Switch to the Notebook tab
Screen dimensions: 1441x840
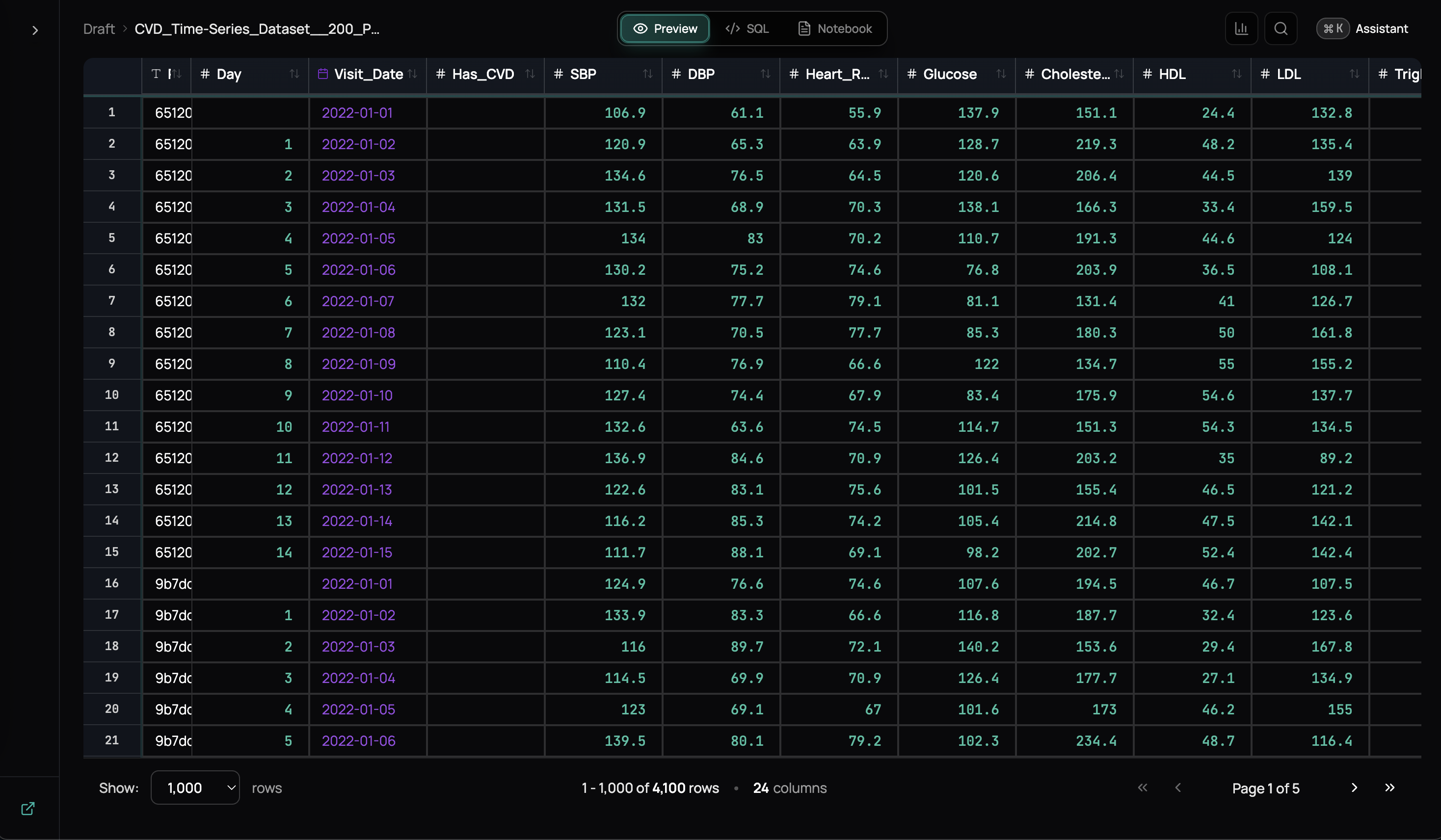coord(834,28)
